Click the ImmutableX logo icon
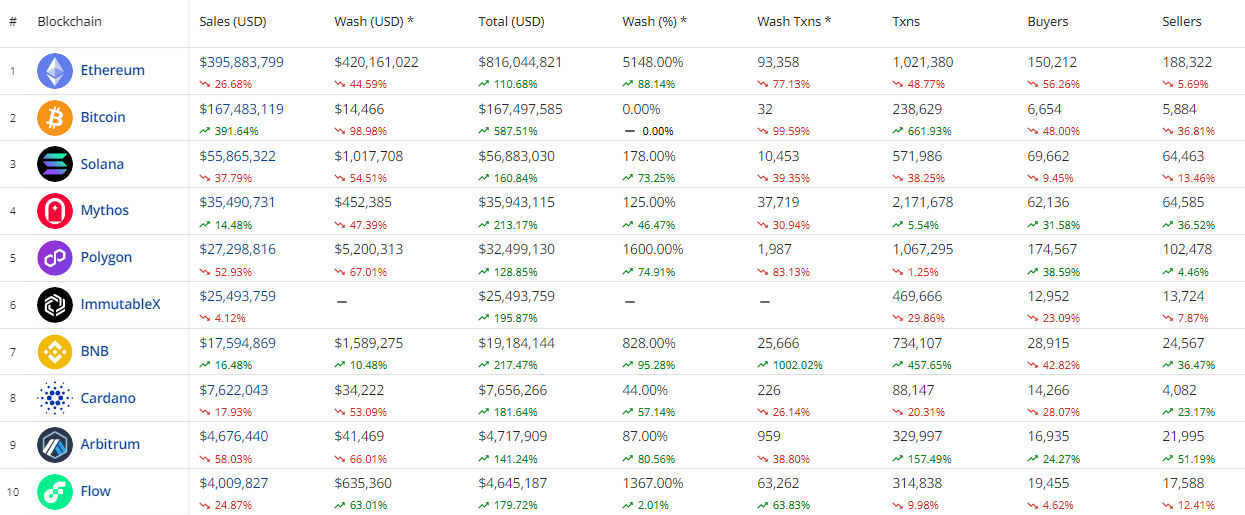Viewport: 1245px width, 515px height. (55, 304)
